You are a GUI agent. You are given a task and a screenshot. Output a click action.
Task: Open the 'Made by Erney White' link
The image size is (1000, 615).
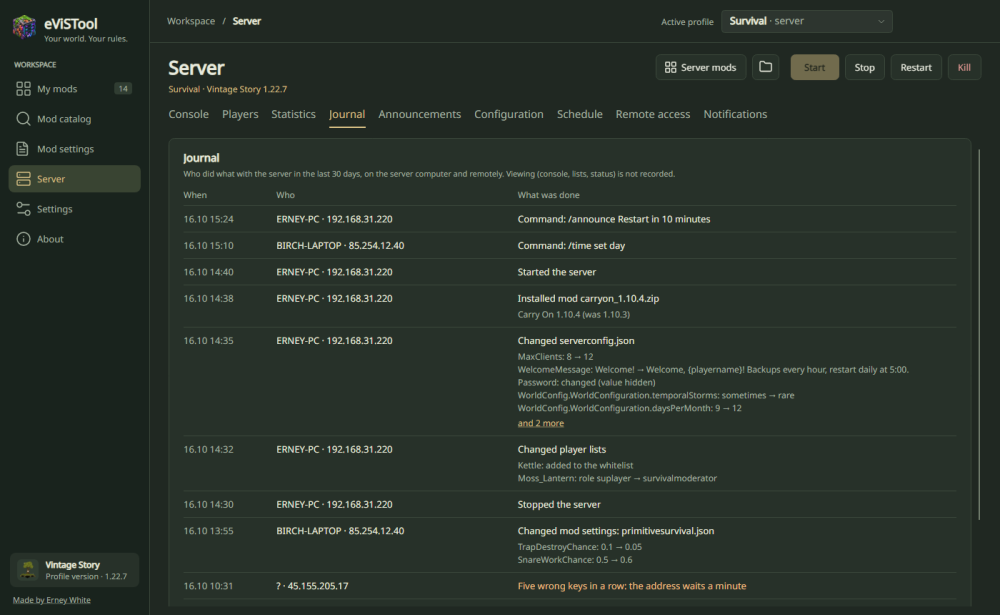52,600
